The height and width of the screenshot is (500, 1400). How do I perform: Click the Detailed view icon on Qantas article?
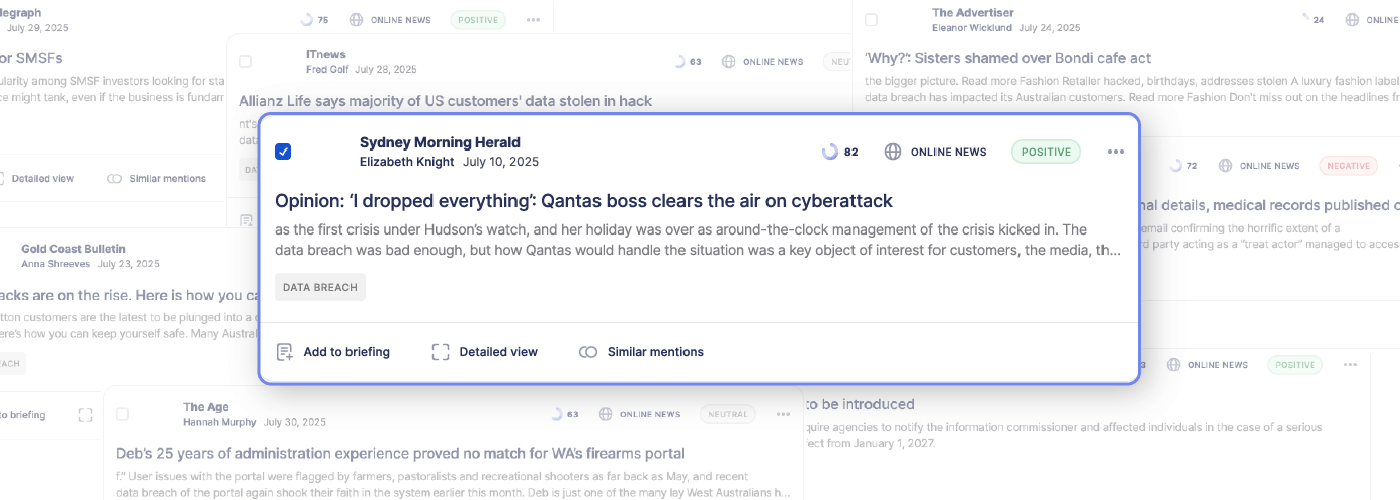coord(440,352)
